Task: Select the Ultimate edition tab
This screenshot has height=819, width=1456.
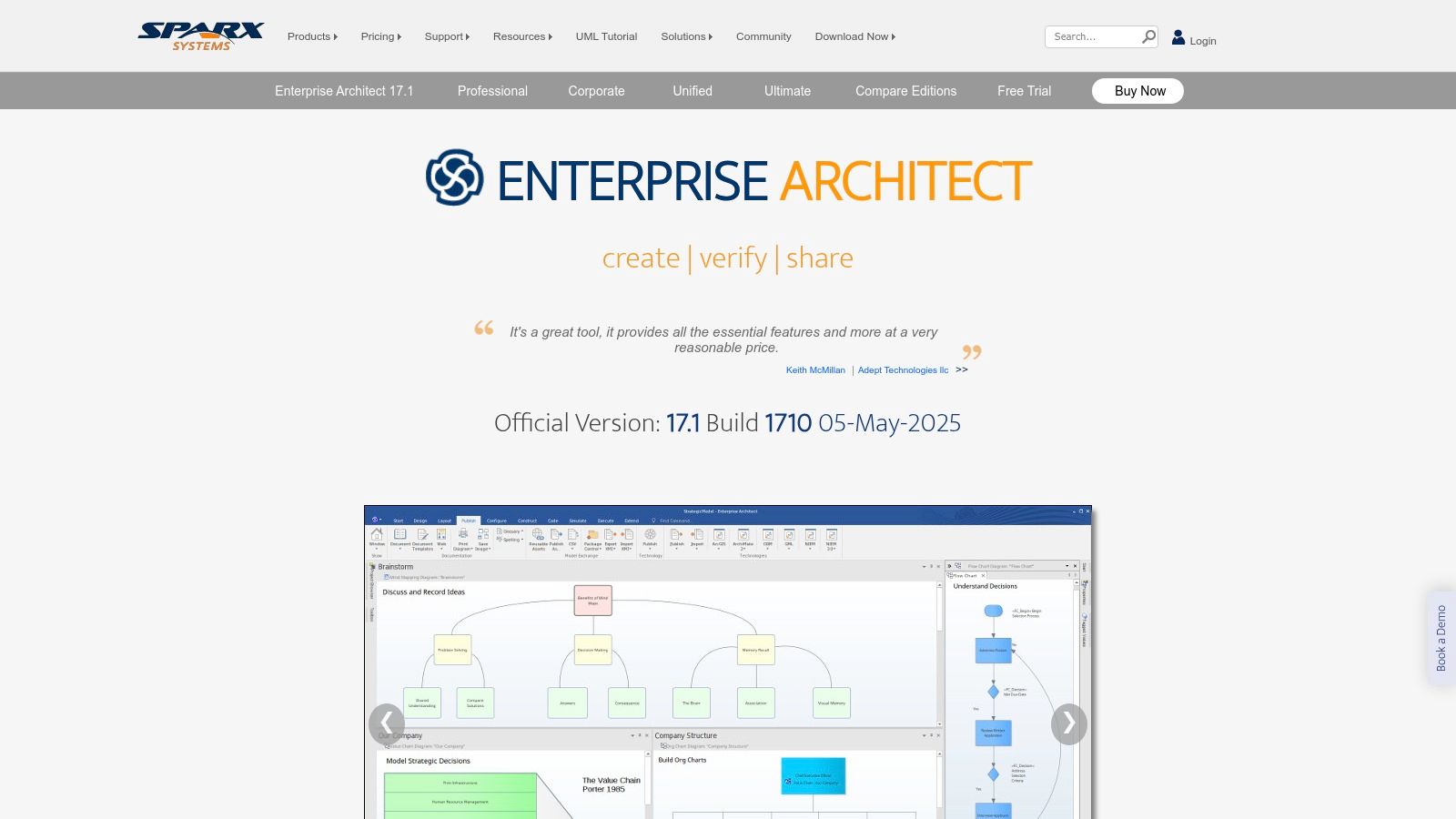Action: [787, 91]
